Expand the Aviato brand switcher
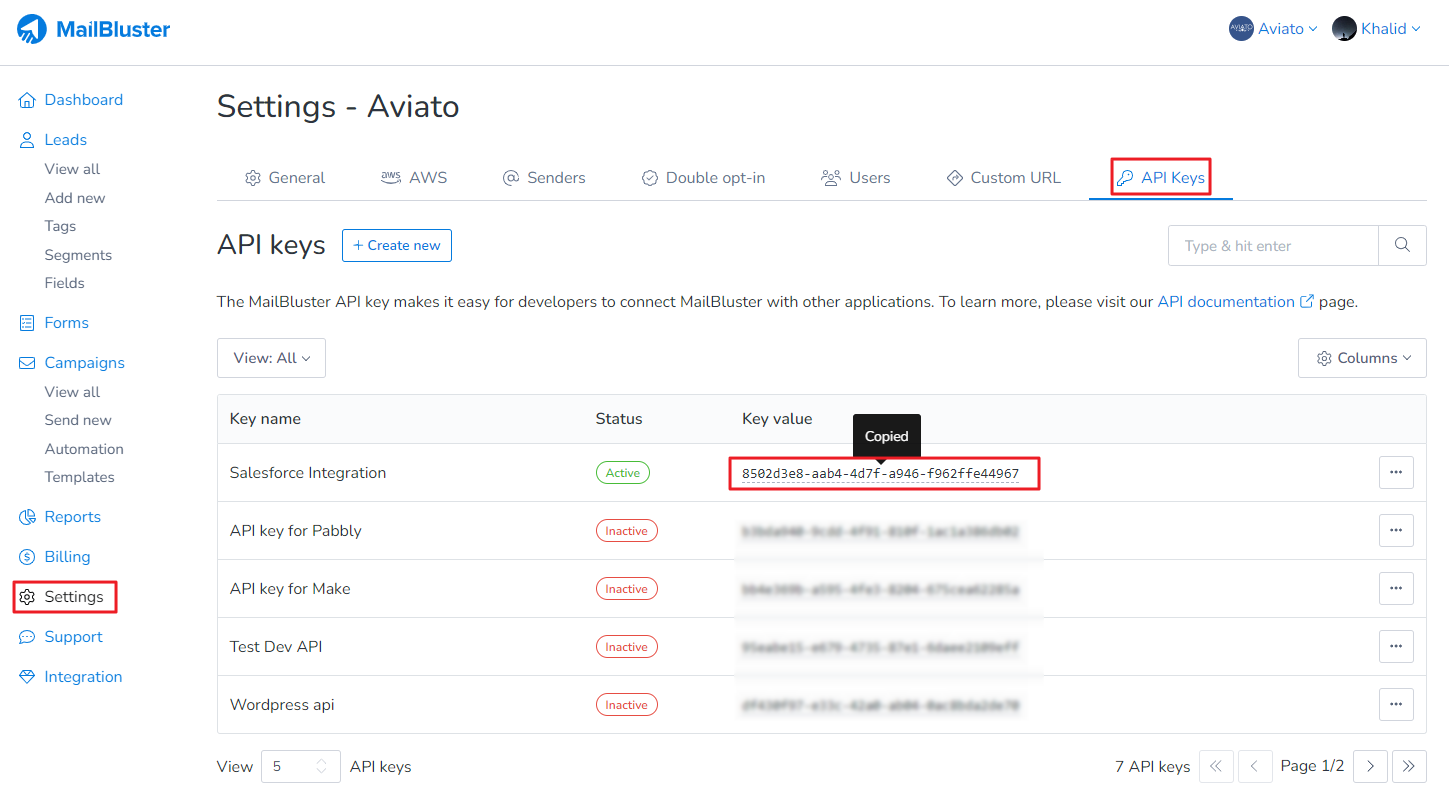This screenshot has height=801, width=1449. tap(1273, 29)
